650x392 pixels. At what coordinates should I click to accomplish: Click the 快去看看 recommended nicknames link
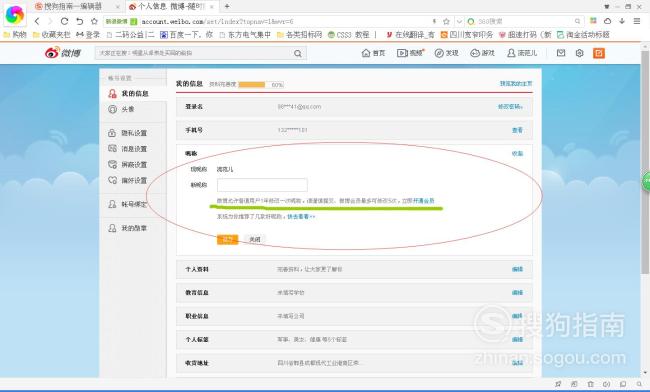click(x=301, y=217)
